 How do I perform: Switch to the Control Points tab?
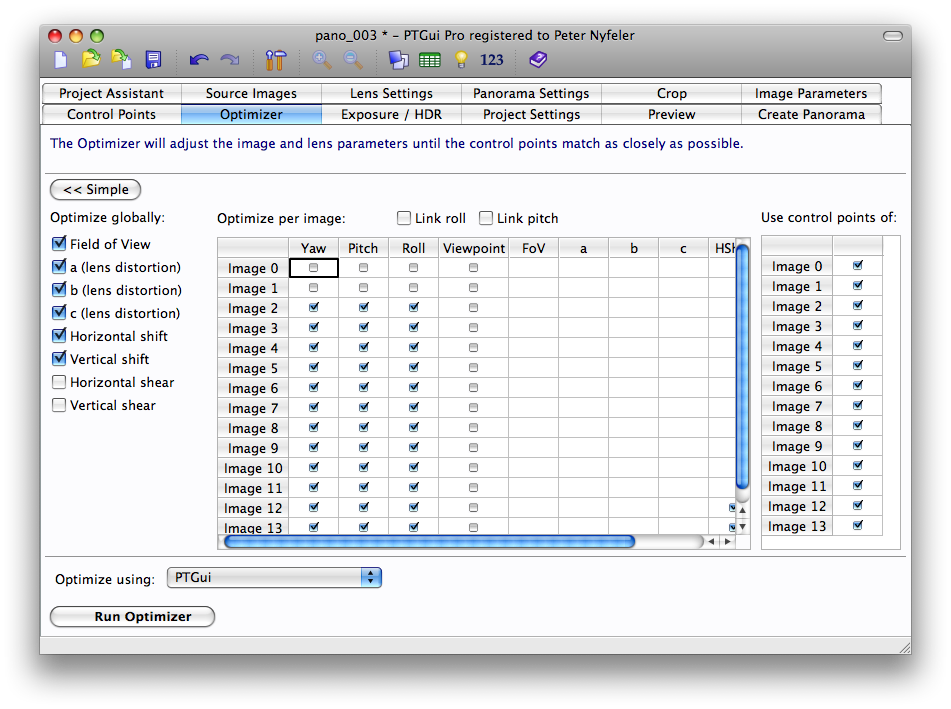[111, 114]
